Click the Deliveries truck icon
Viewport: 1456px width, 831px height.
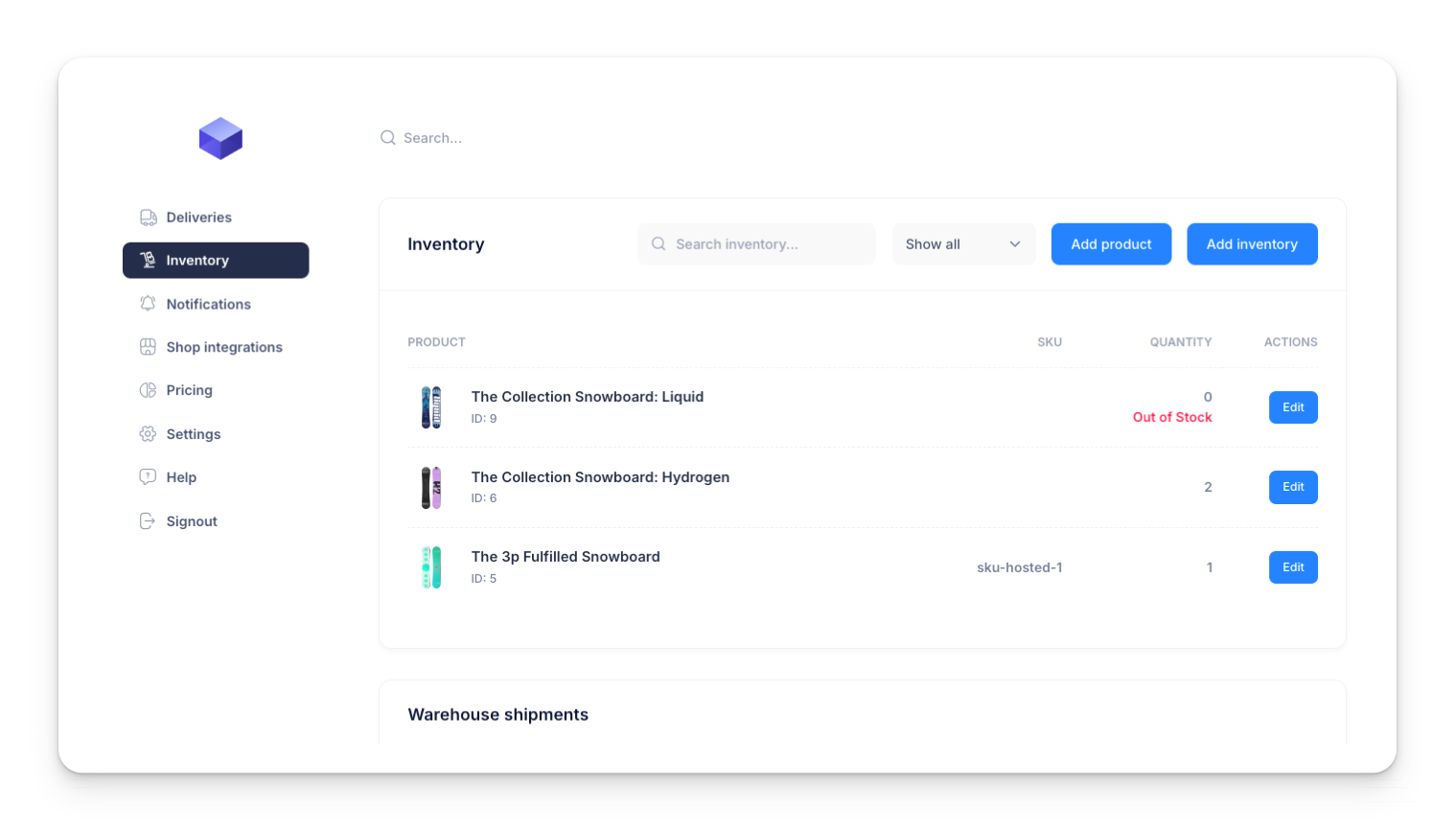[148, 218]
